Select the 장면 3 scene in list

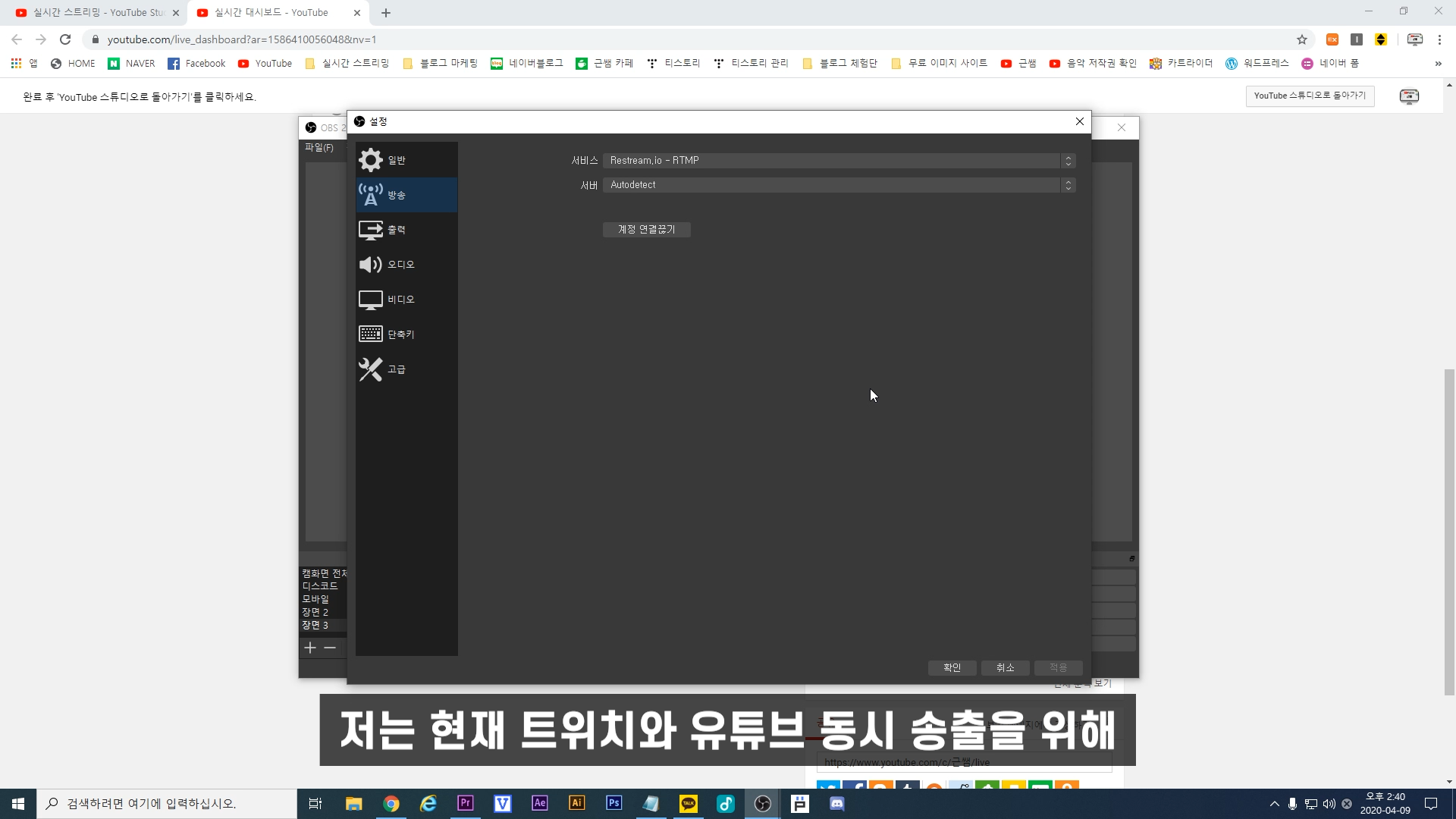(315, 626)
